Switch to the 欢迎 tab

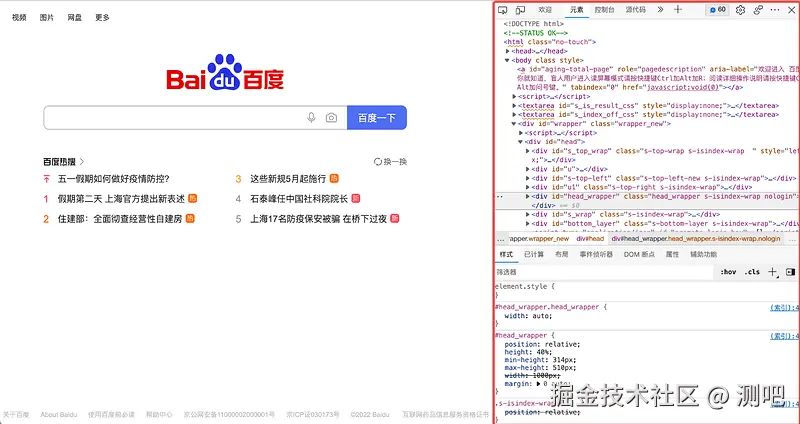point(545,10)
